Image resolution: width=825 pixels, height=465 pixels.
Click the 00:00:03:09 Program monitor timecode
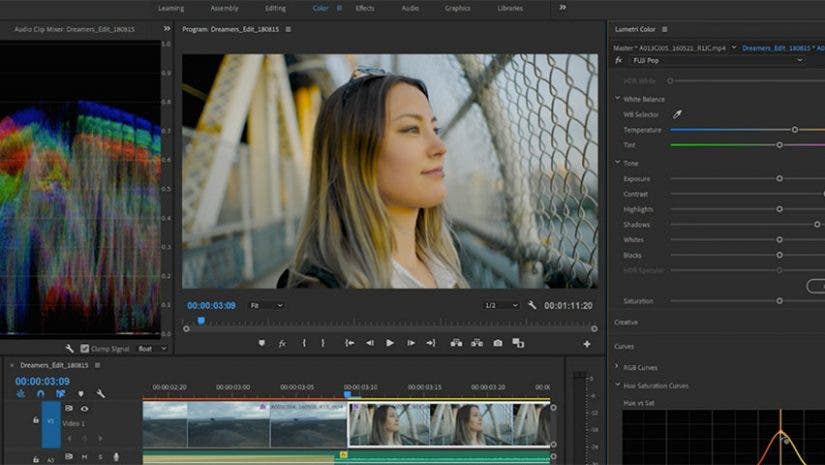211,306
